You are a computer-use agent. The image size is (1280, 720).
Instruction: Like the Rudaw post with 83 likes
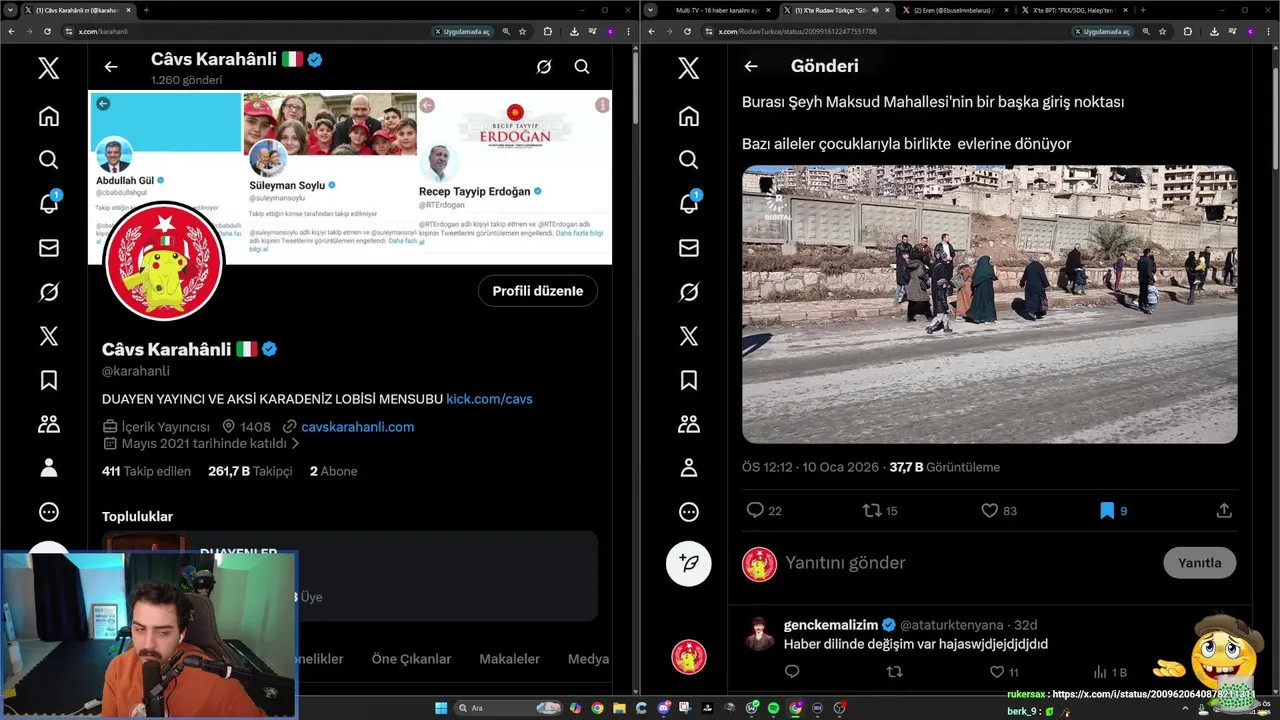(x=989, y=510)
